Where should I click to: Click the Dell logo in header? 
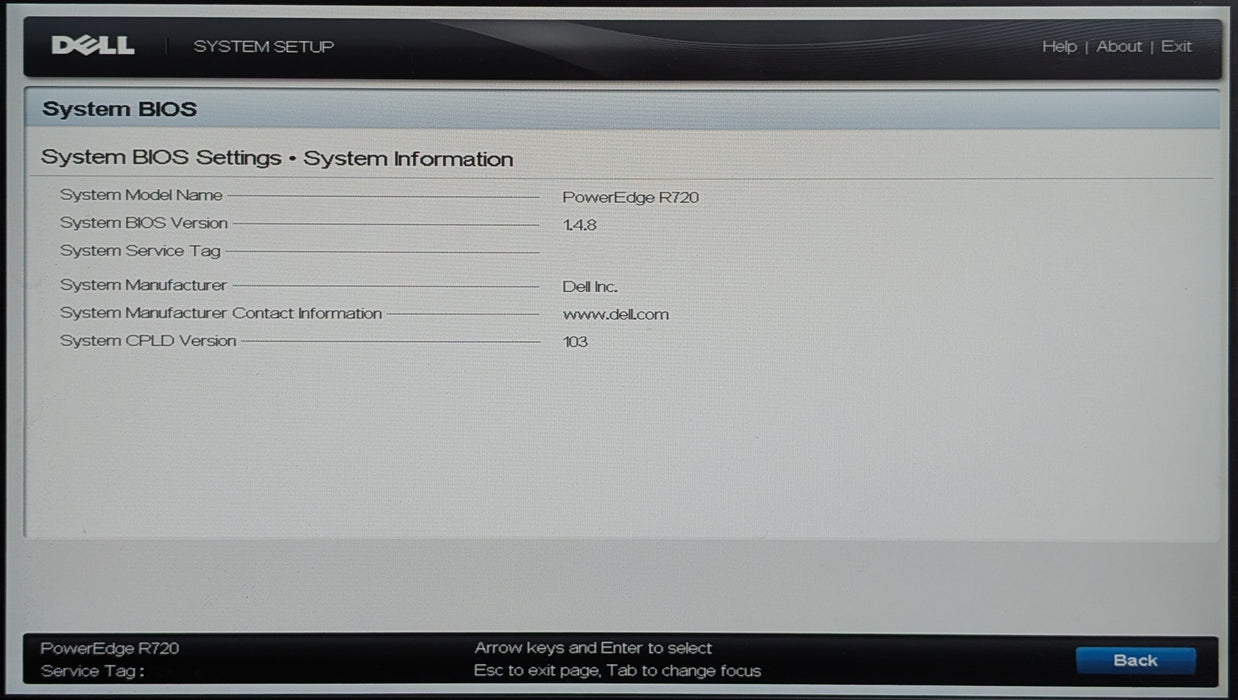click(x=93, y=46)
